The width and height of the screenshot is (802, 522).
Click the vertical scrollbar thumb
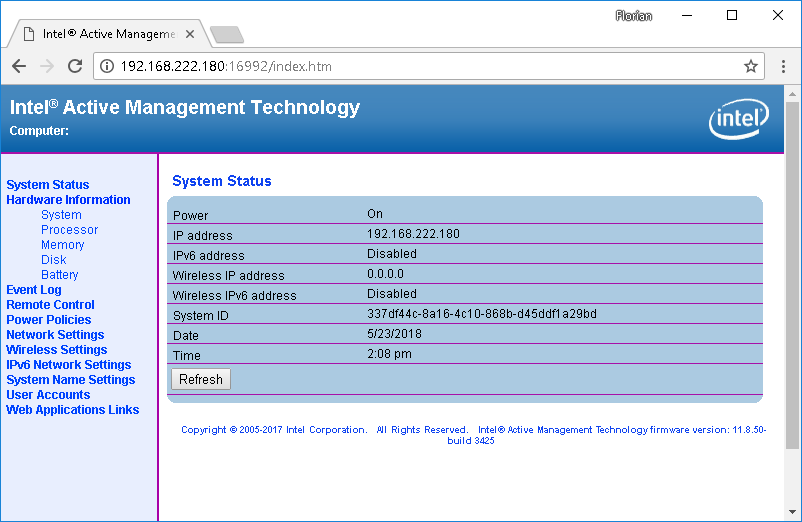coord(792,276)
